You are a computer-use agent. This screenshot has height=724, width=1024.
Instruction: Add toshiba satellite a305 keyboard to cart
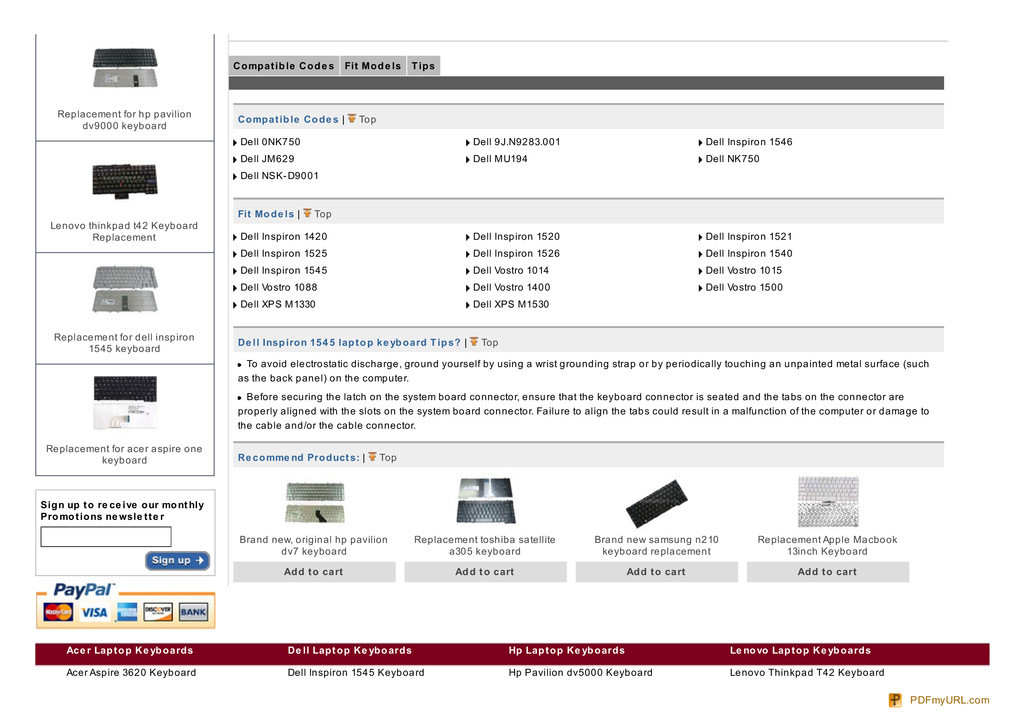tap(485, 572)
